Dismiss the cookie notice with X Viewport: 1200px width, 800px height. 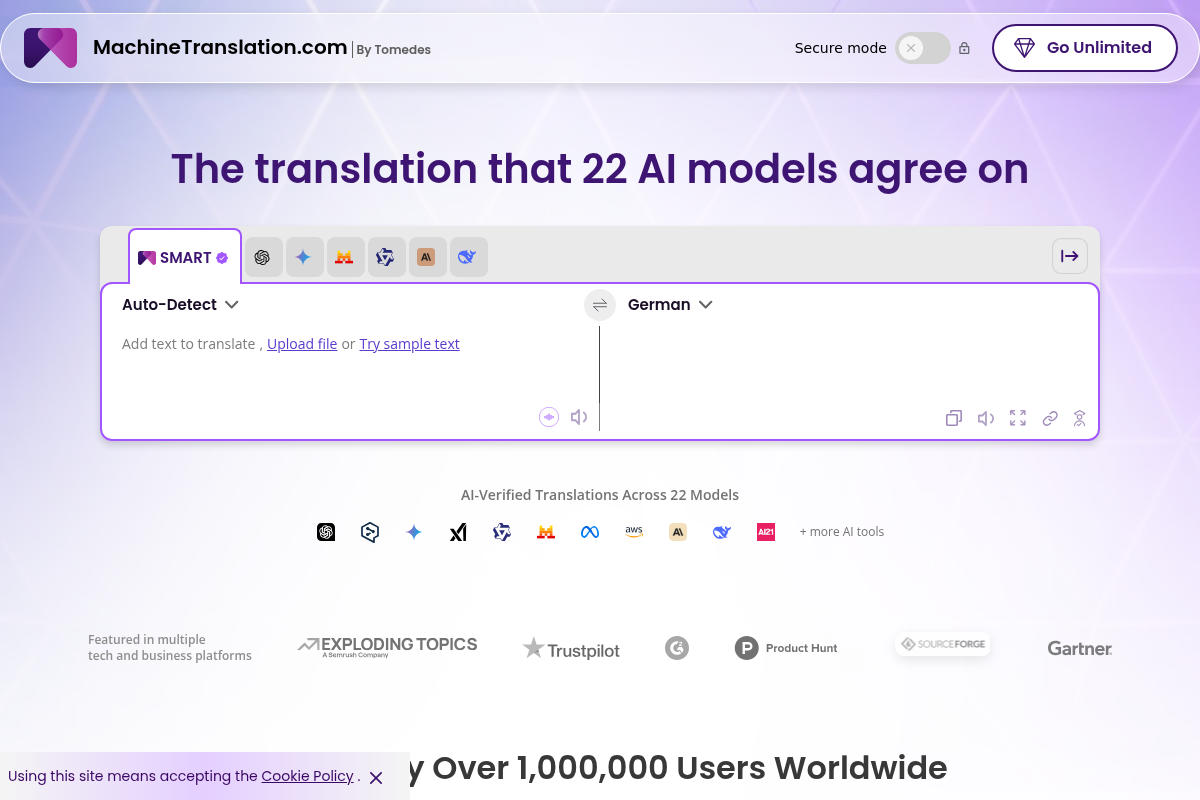[x=376, y=777]
